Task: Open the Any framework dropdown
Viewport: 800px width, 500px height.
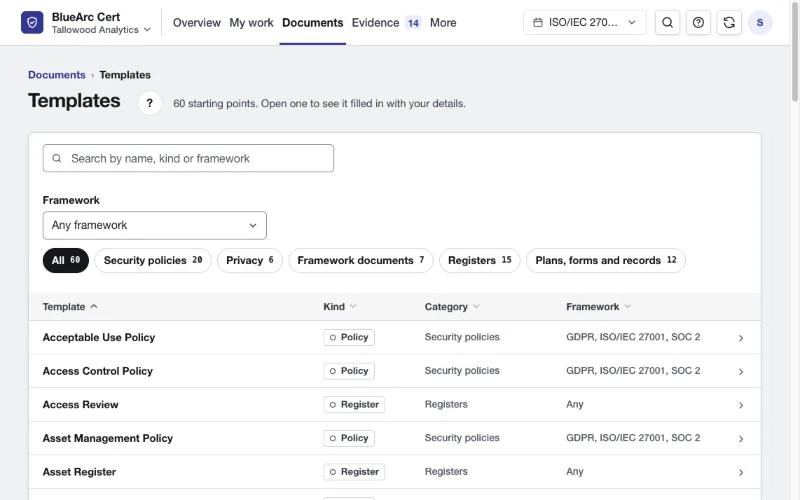Action: click(x=155, y=226)
